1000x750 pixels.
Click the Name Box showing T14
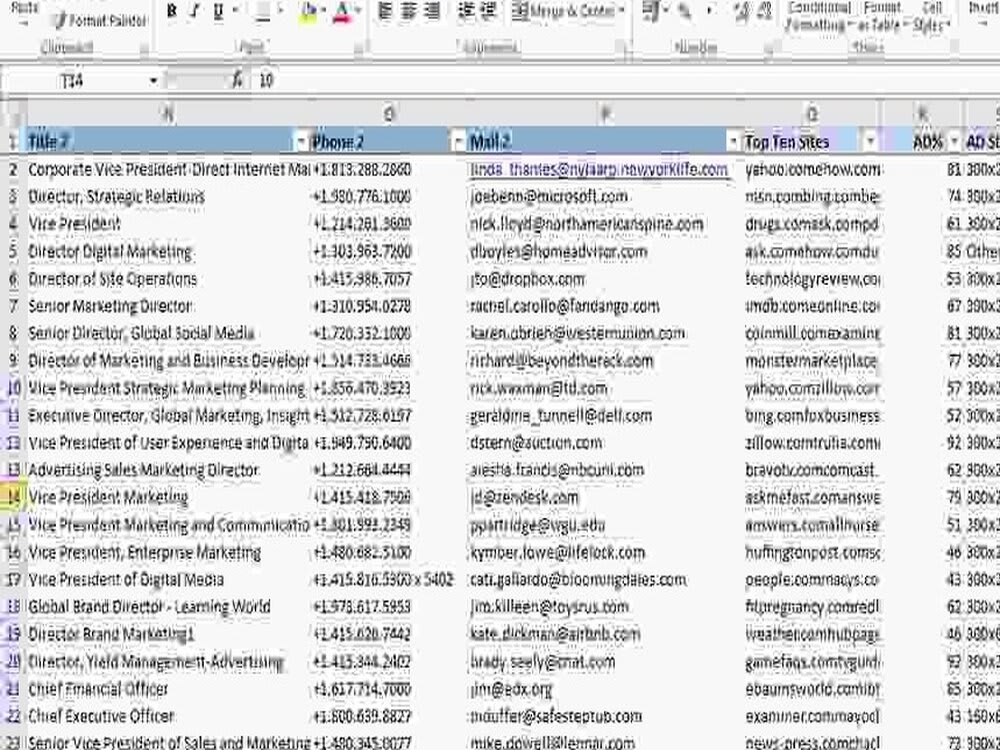[72, 81]
